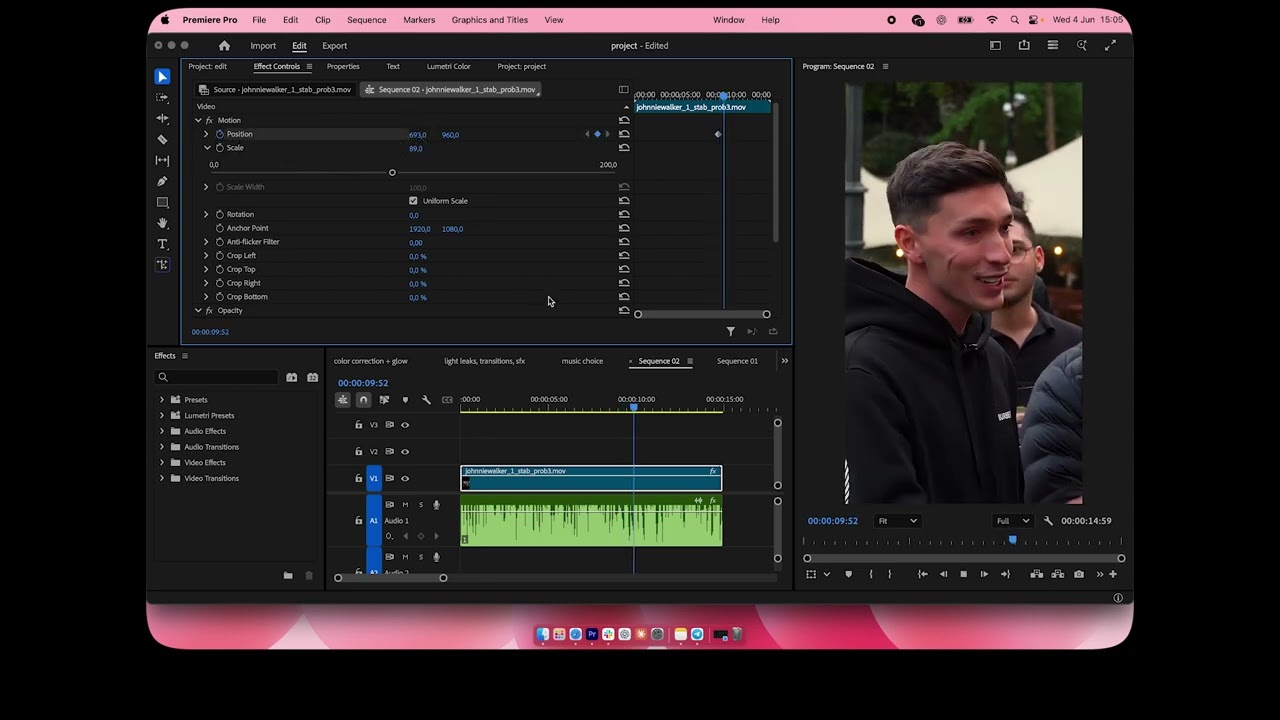Select the Pen tool
Image resolution: width=1280 pixels, height=720 pixels.
click(x=162, y=182)
